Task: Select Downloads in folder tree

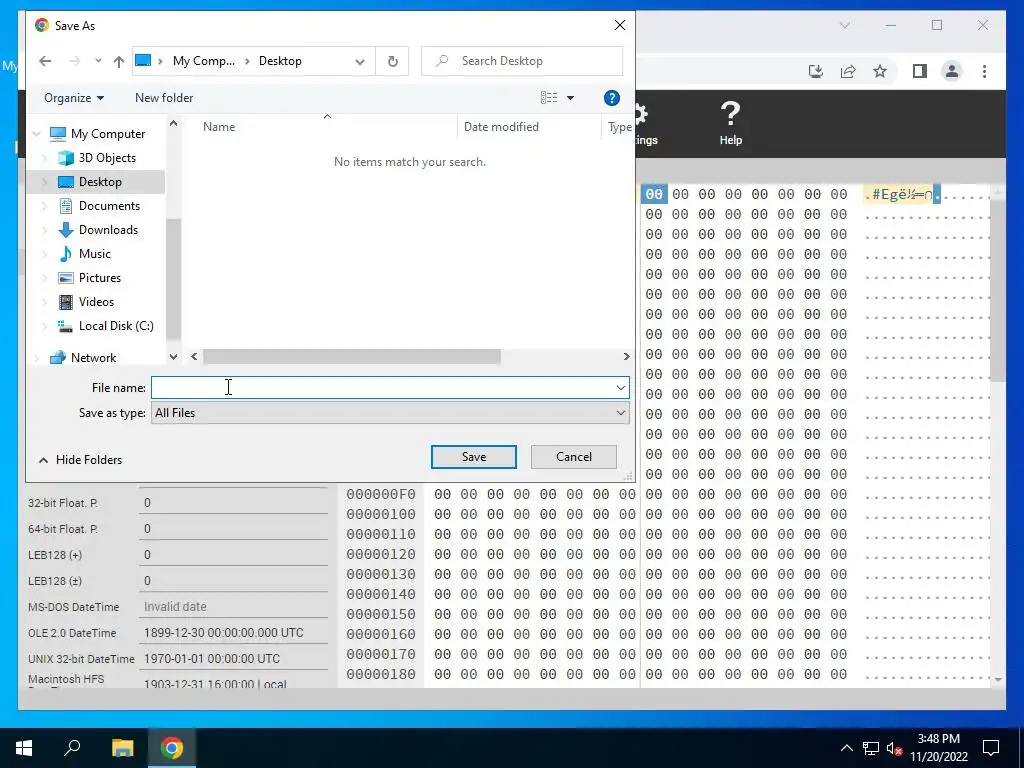Action: tap(108, 230)
